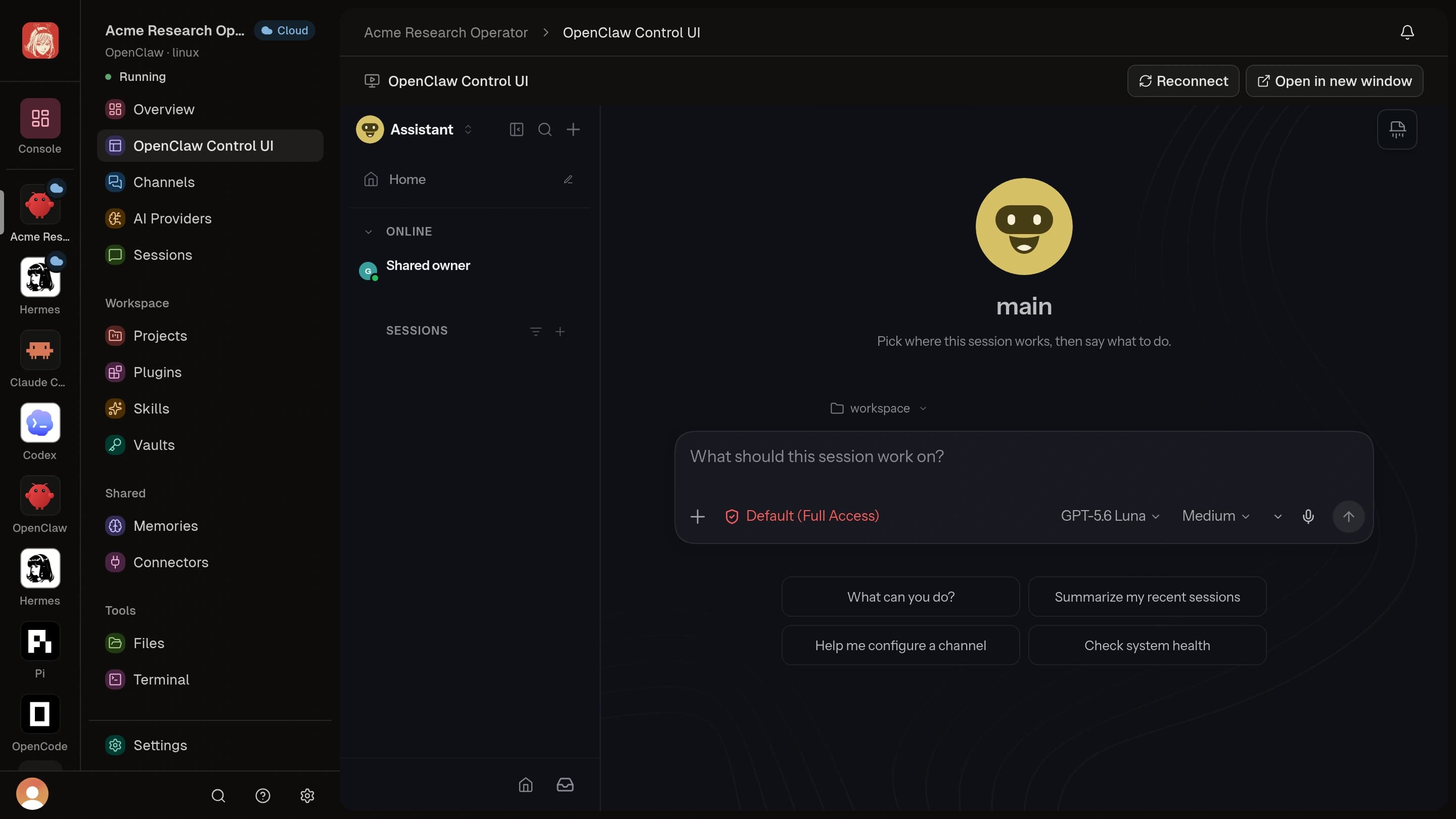Change the Medium reasoning level dropdown
Screen dimensions: 1456x819
pyautogui.click(x=1215, y=516)
